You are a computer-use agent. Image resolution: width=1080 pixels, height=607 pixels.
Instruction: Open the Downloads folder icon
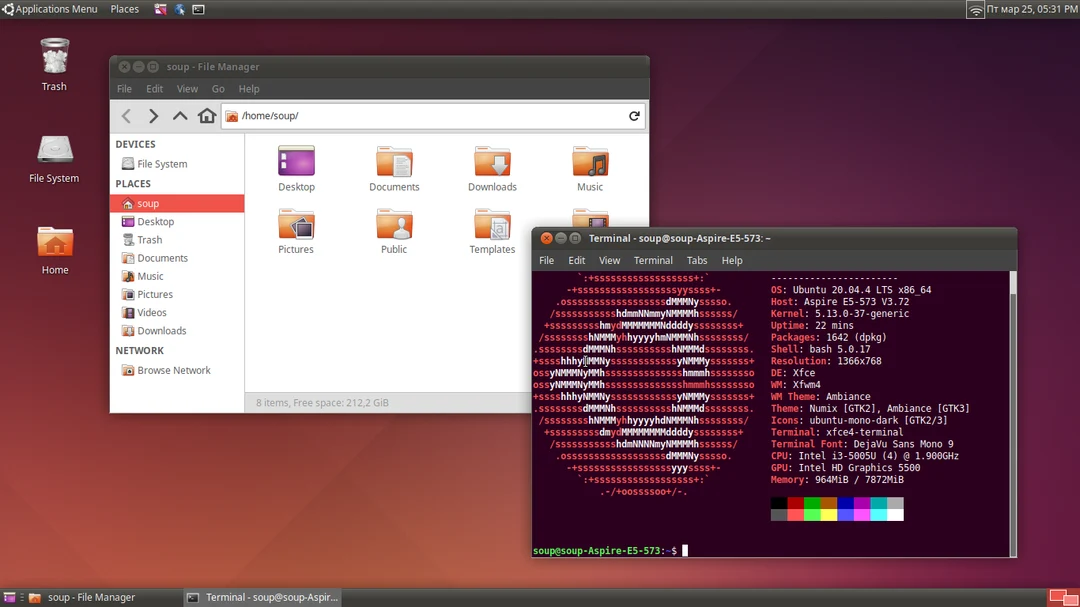[x=492, y=160]
